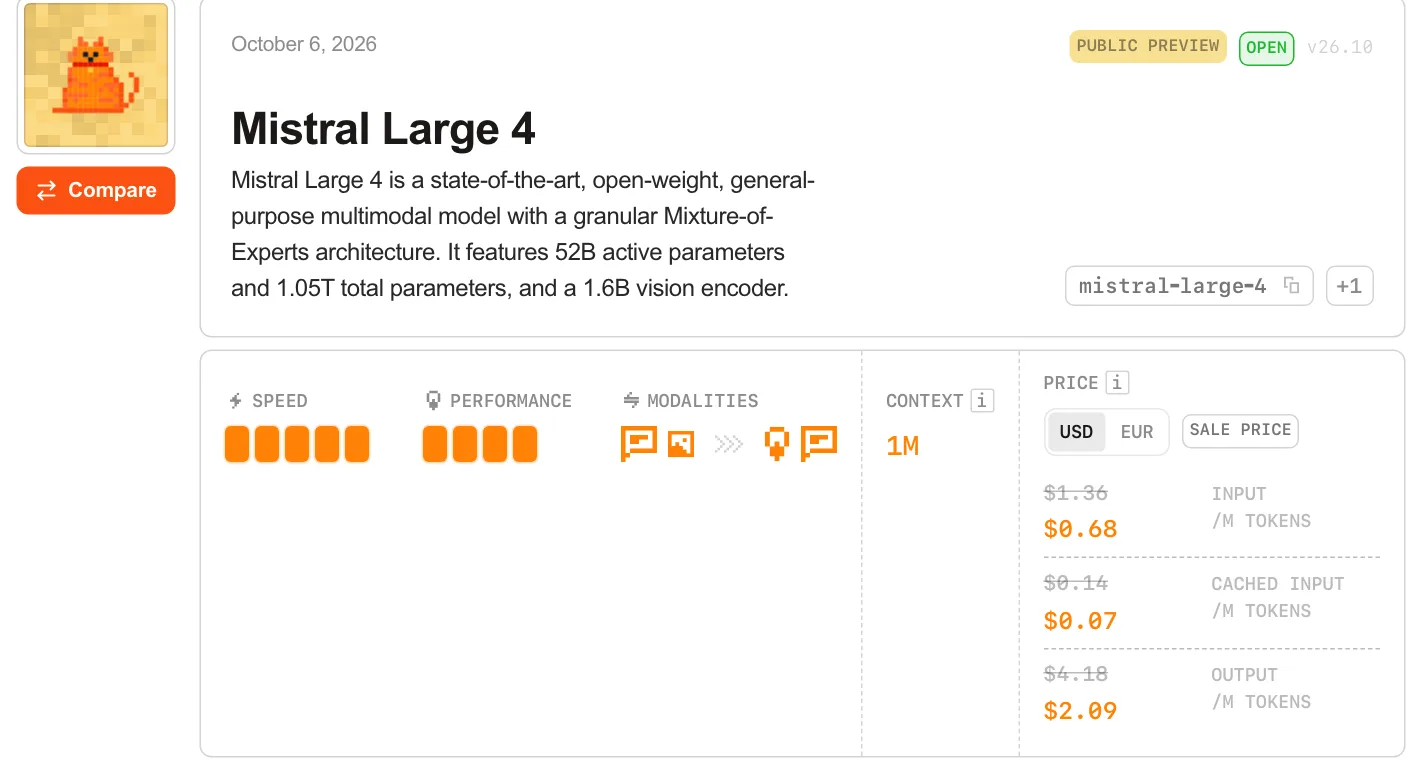Click the text output modality icon

point(819,443)
